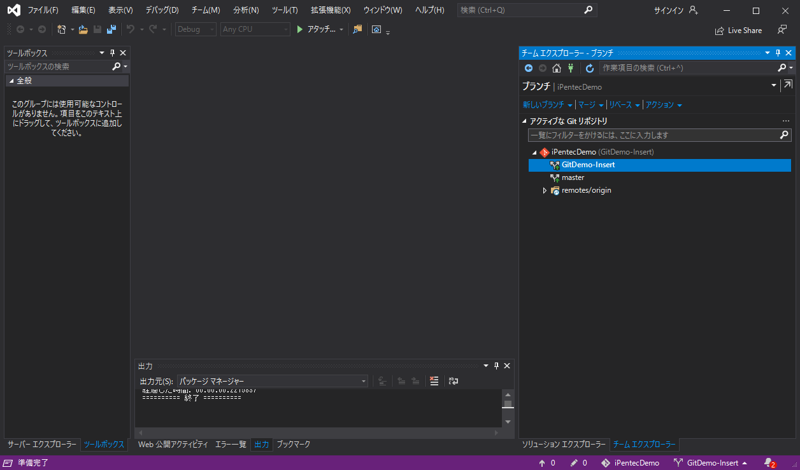Click the unpushed commits up-arrow in status bar
The image size is (800, 470).
click(x=542, y=463)
